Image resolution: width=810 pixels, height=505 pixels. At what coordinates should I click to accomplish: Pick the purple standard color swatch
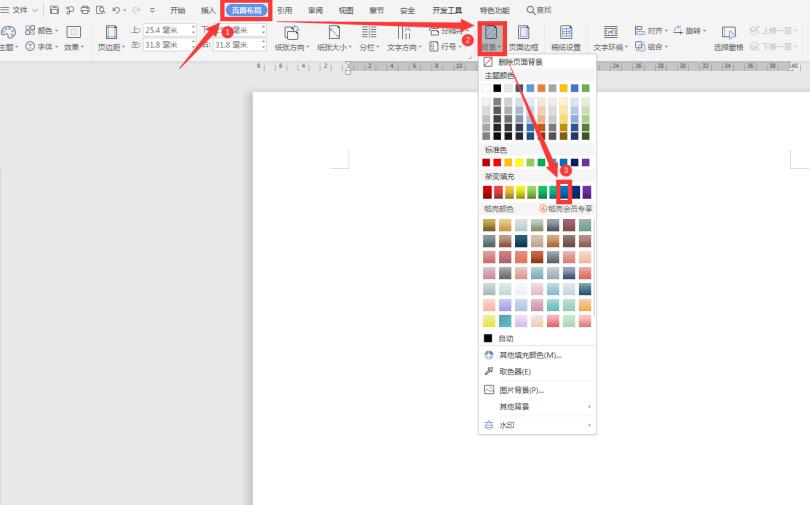pyautogui.click(x=586, y=162)
